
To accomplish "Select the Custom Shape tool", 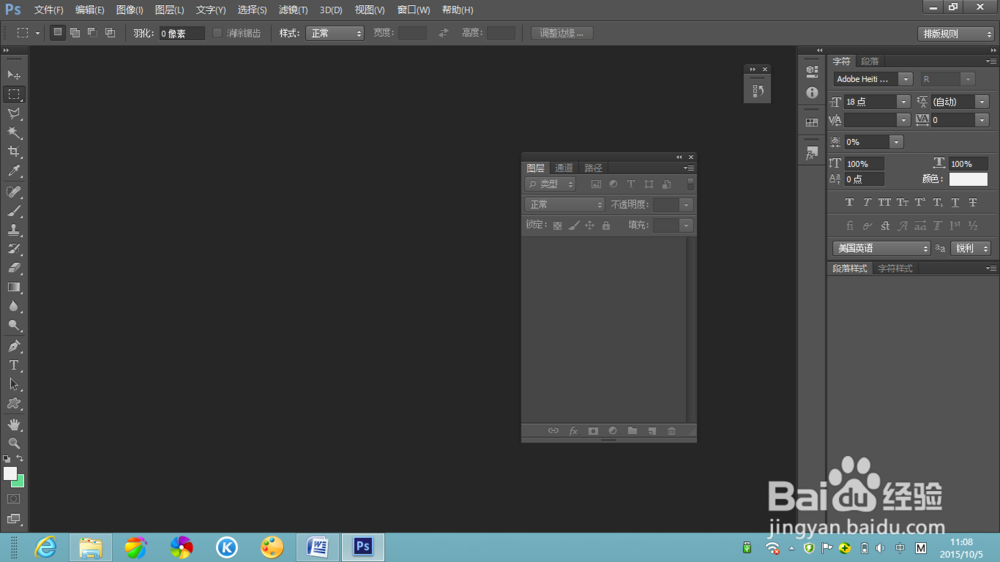I will pyautogui.click(x=14, y=404).
